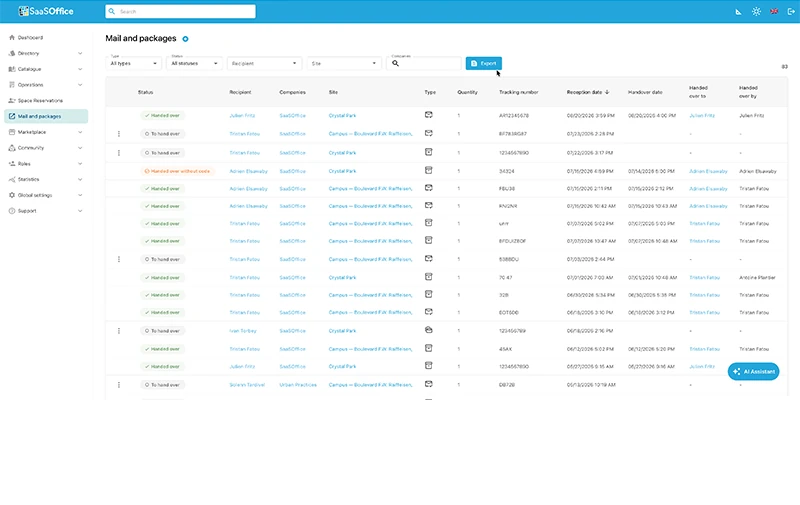Click Antoine Plantier in Handed over by column
Screen dimensions: 800x505
[757, 277]
